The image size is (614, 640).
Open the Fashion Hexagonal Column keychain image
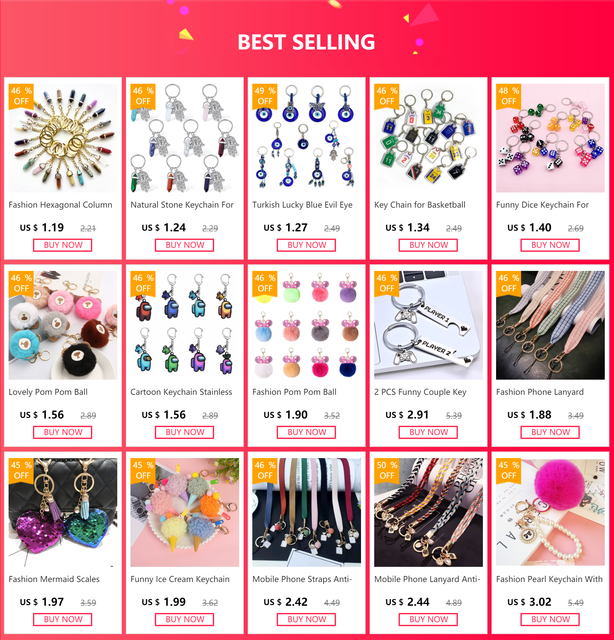coord(62,138)
